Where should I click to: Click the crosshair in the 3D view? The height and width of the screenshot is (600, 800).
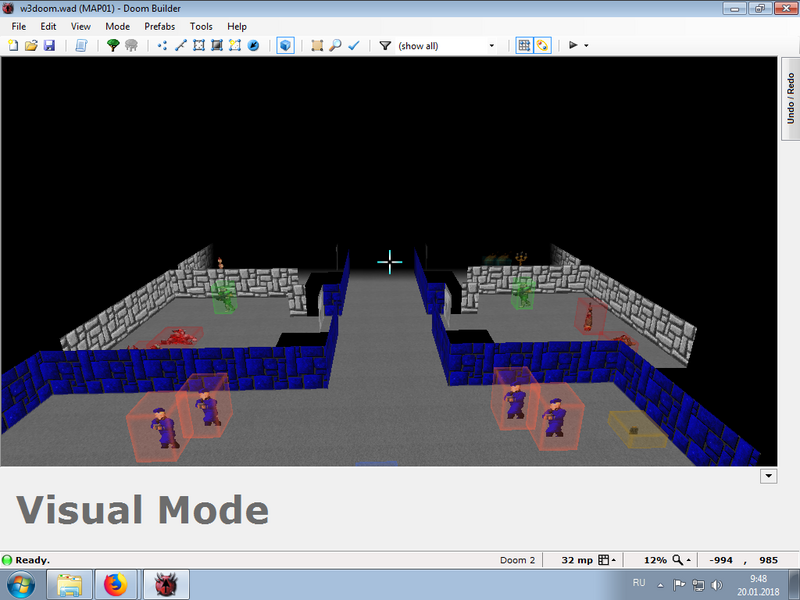[390, 262]
